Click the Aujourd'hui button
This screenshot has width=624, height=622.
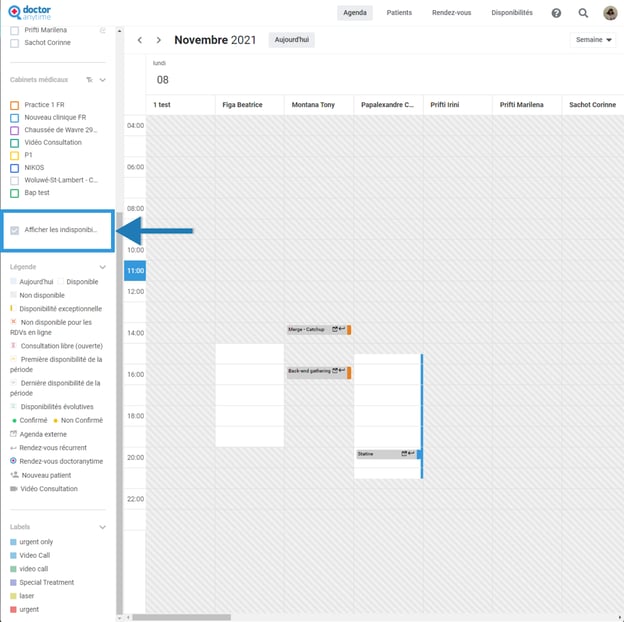point(291,40)
